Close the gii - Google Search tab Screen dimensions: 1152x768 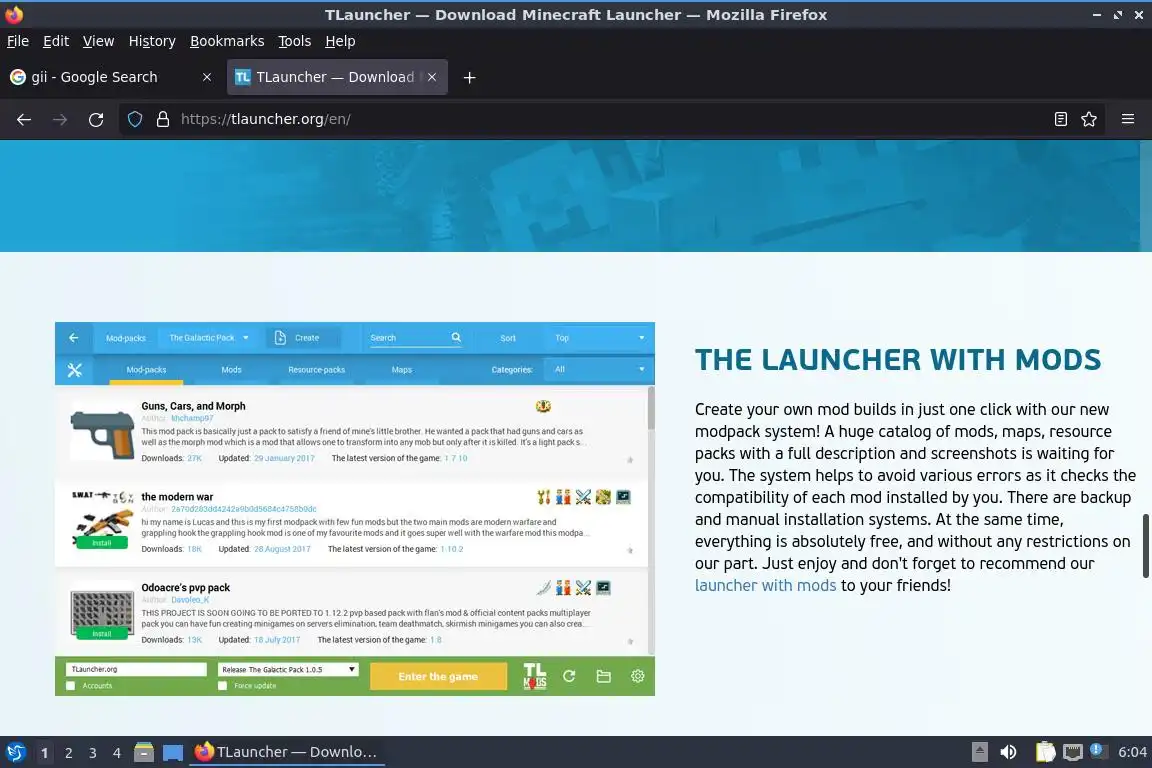click(x=207, y=77)
